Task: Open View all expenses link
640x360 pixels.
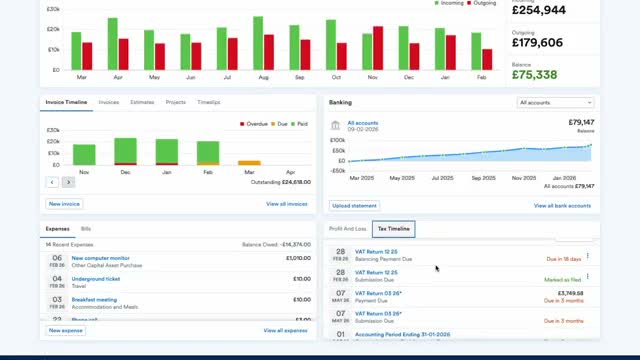Action: tap(285, 331)
